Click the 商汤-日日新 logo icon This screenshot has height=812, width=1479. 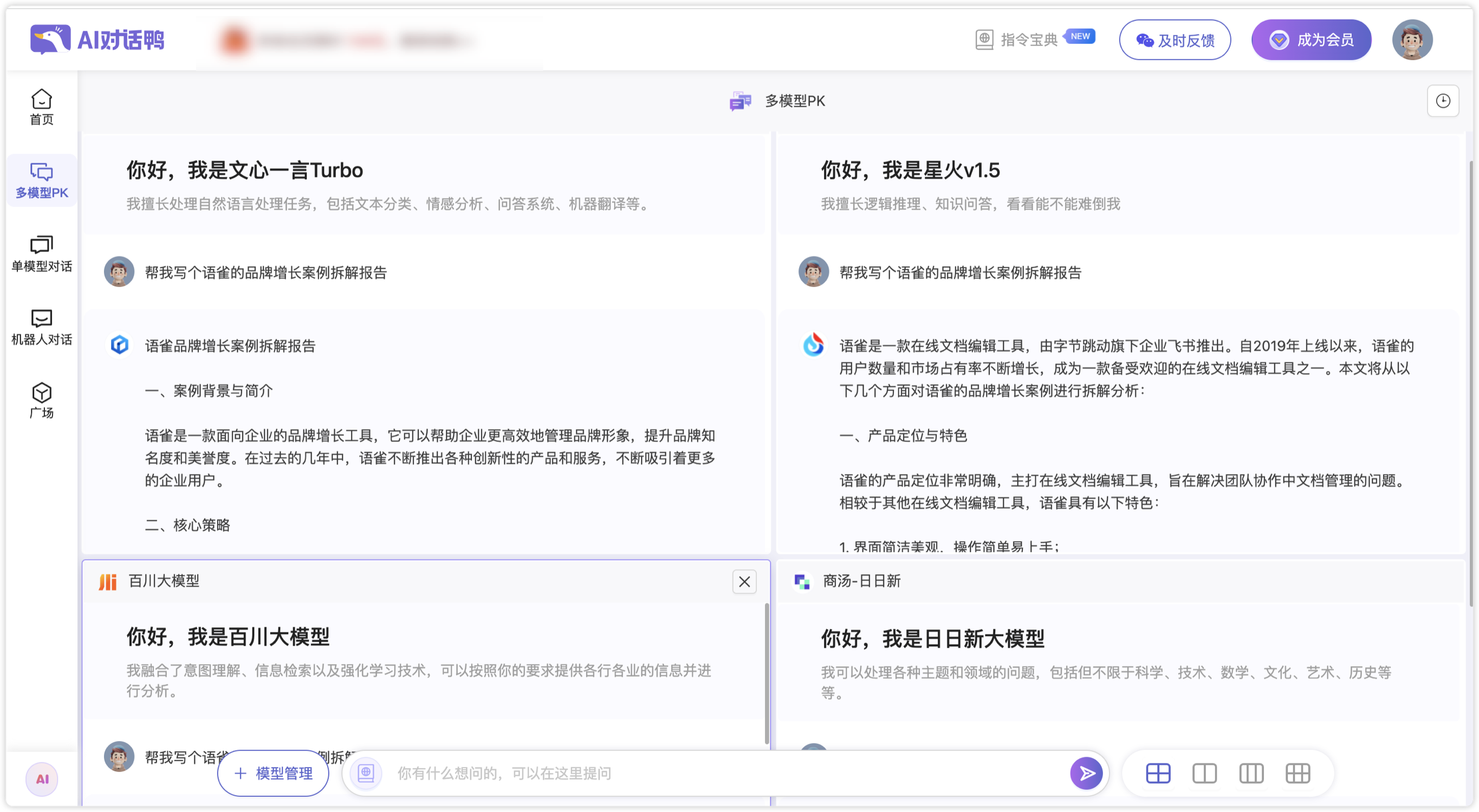[x=802, y=582]
